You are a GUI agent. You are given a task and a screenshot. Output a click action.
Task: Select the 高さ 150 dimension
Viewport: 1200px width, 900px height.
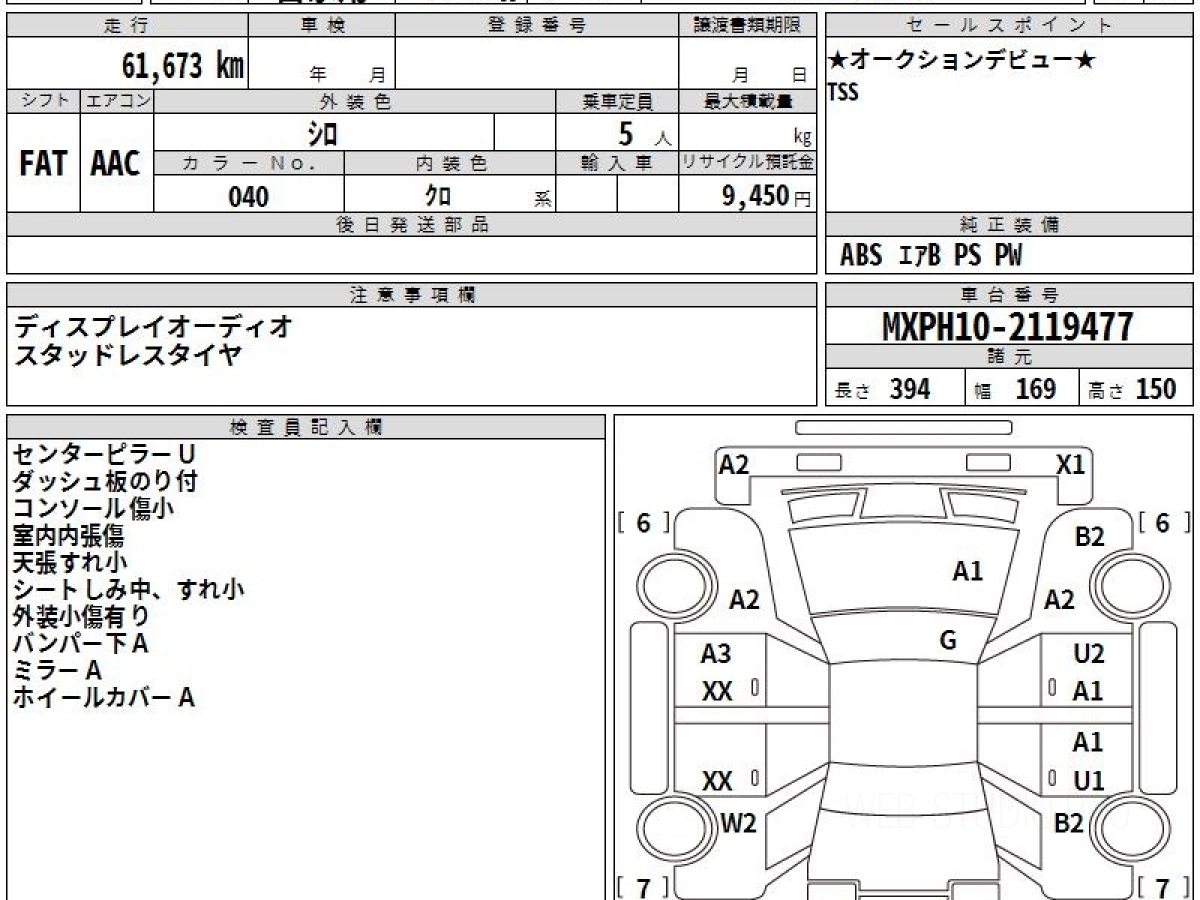point(1131,389)
